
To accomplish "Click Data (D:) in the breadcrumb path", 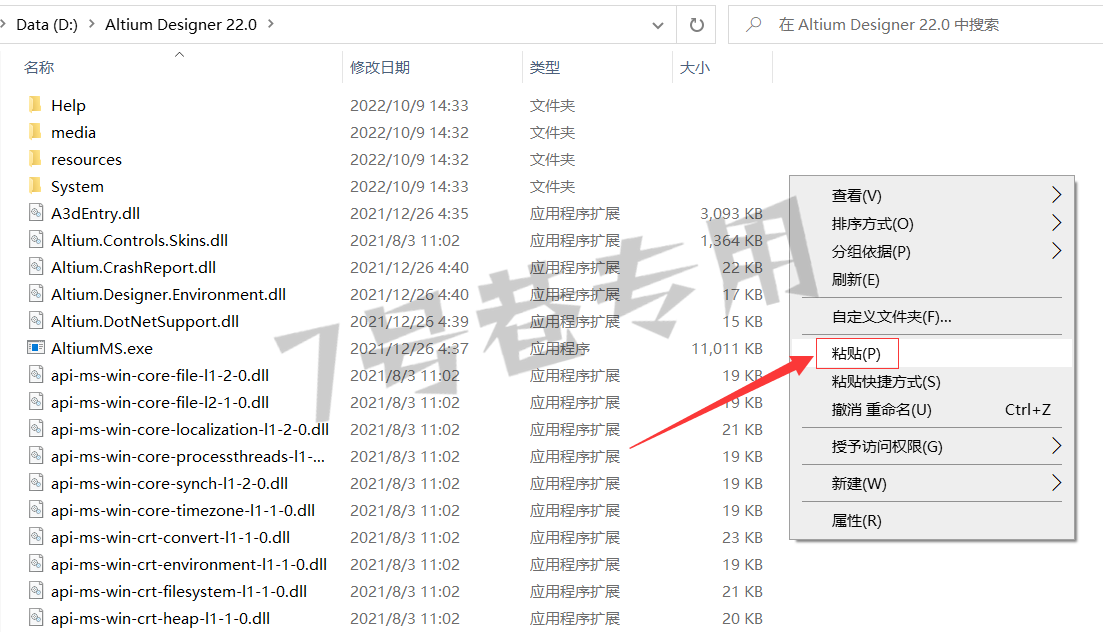I will pyautogui.click(x=47, y=25).
